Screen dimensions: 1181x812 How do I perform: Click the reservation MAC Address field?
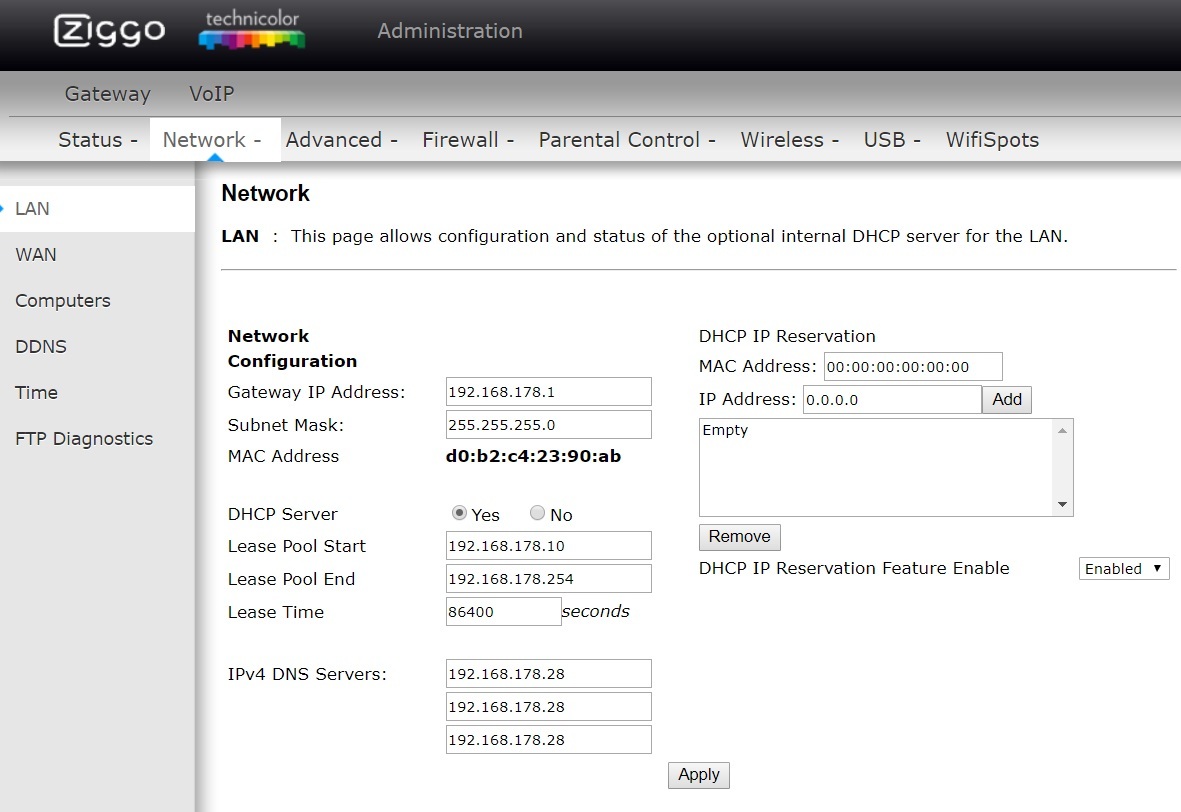pos(912,367)
